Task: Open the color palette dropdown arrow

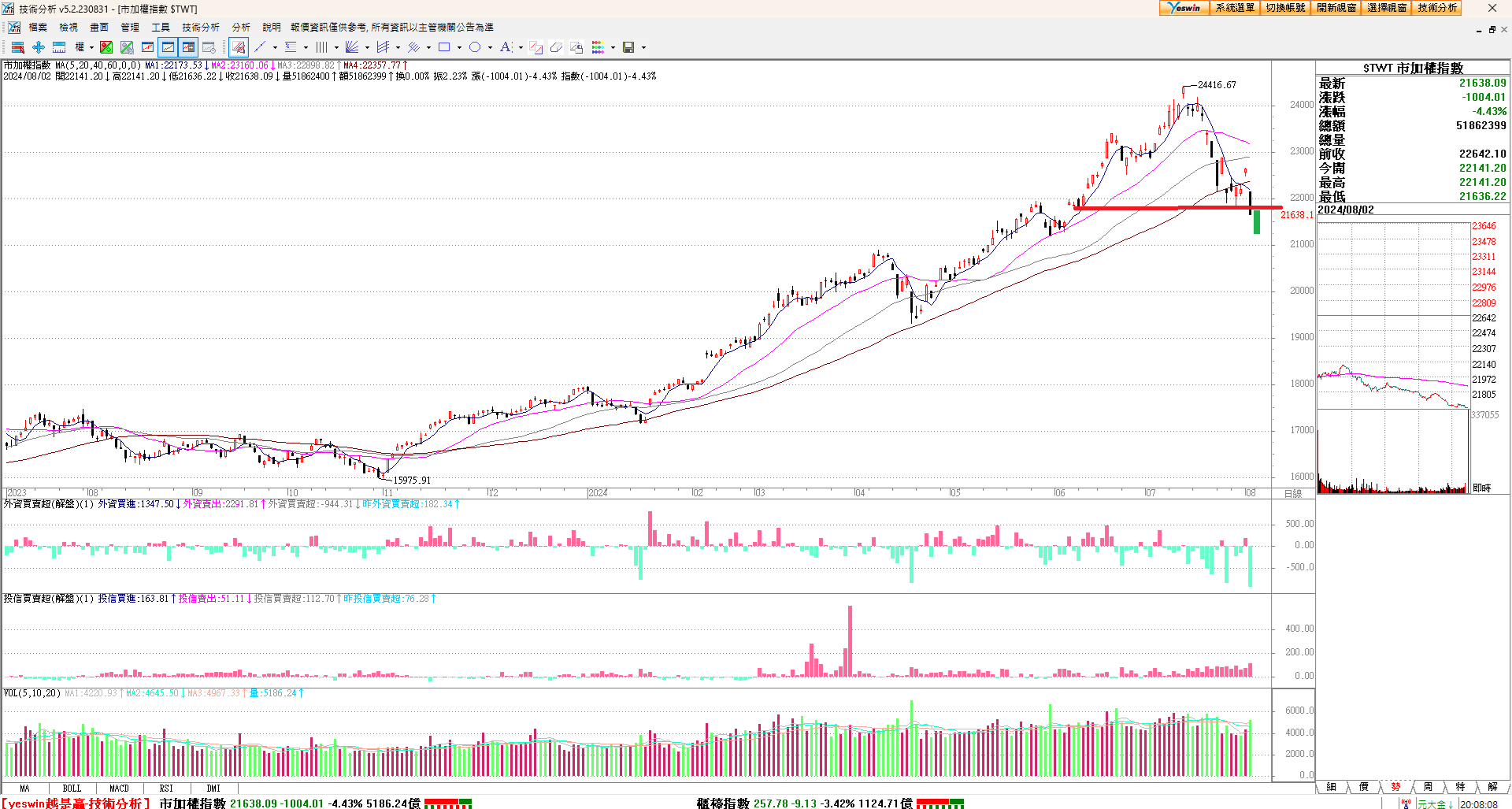Action: [x=613, y=47]
